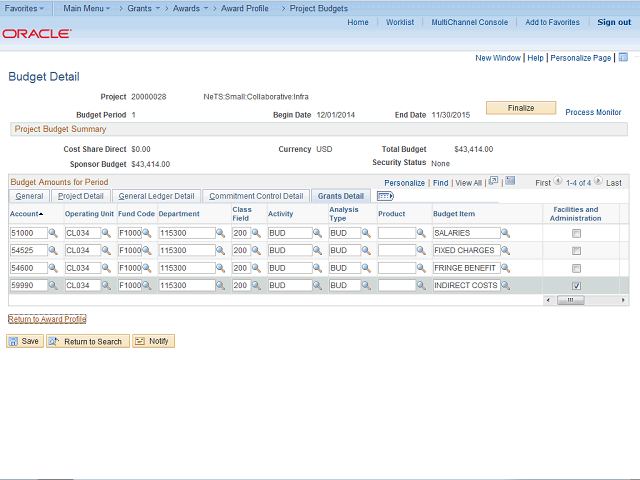This screenshot has width=640, height=480.
Task: Follow the Return to Award Profile link
Action: (x=47, y=319)
